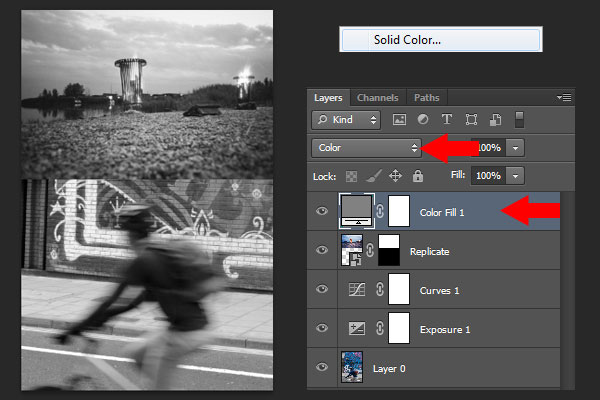Filter layers by smart object icon
The image size is (600, 400).
click(496, 120)
